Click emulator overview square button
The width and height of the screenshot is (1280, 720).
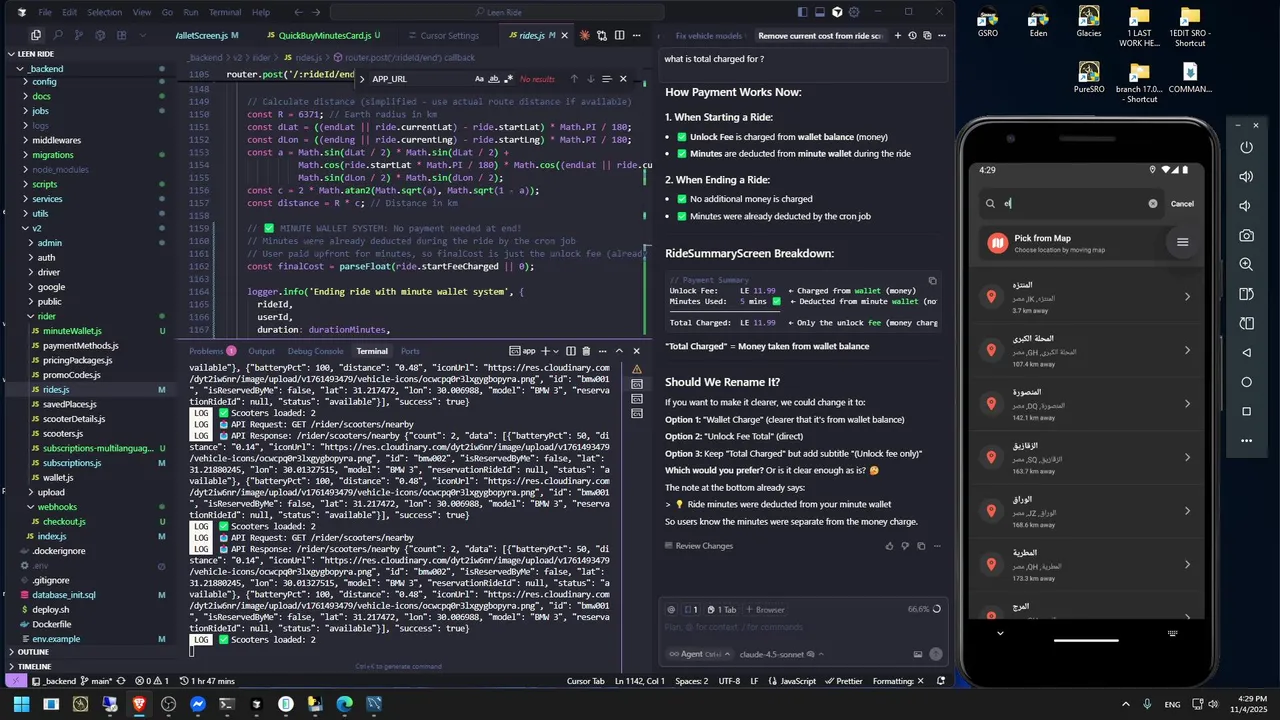click(x=1246, y=411)
